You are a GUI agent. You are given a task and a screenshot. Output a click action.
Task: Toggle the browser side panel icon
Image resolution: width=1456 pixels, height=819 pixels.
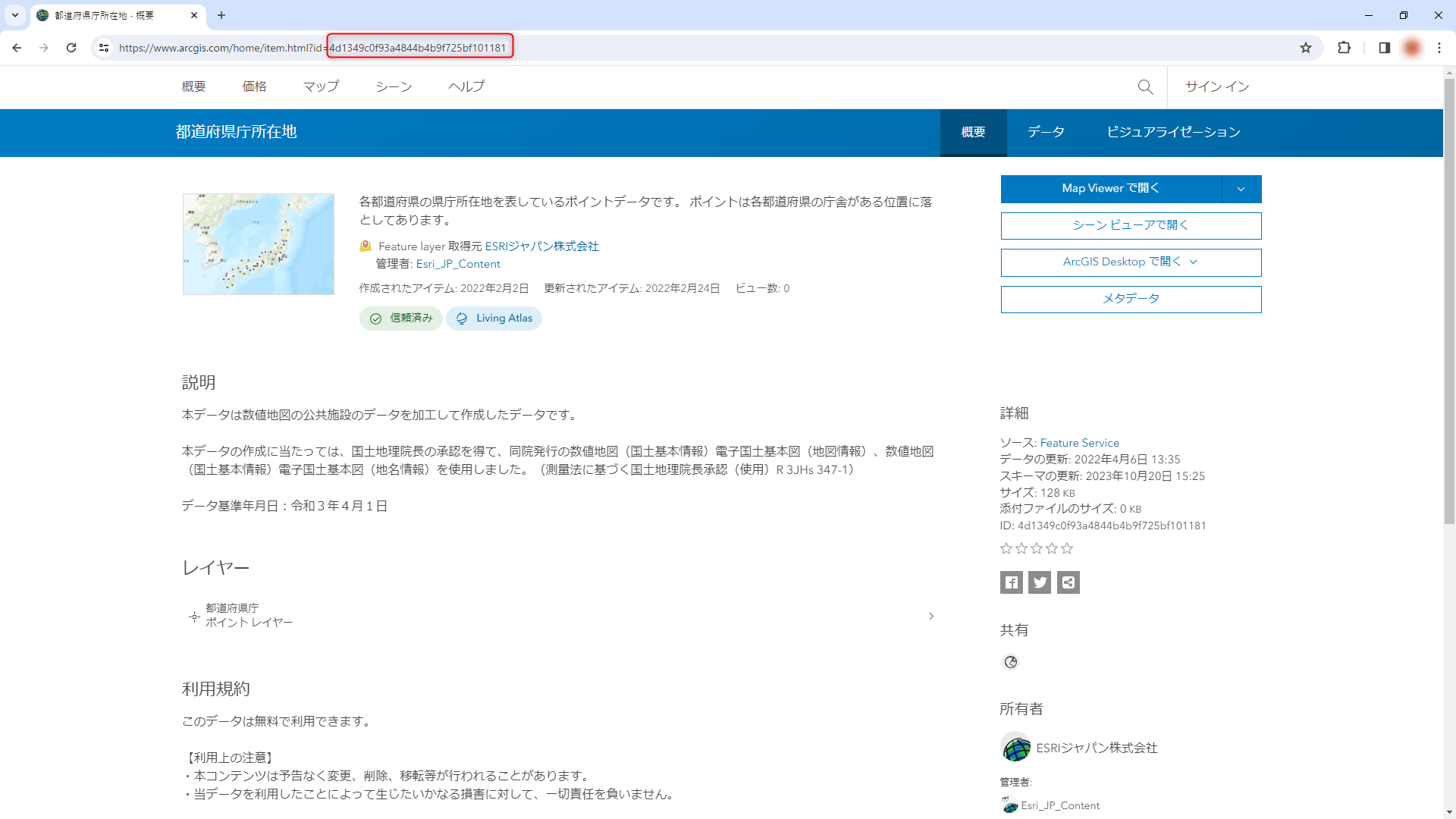1384,48
